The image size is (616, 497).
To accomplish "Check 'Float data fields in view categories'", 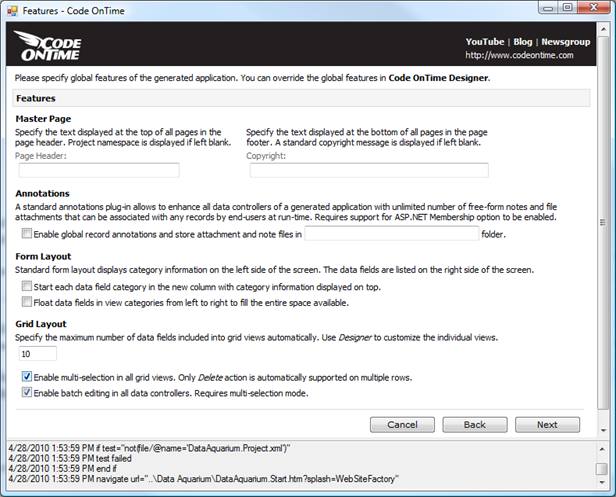I will click(27, 302).
